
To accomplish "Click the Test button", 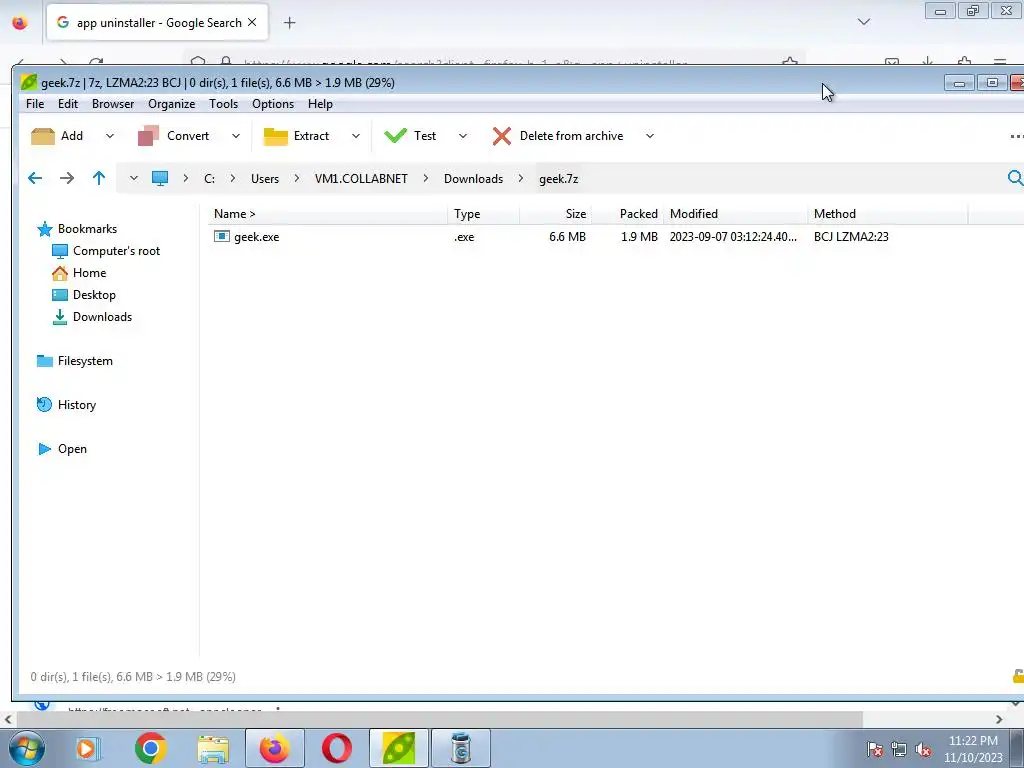I will pos(410,136).
